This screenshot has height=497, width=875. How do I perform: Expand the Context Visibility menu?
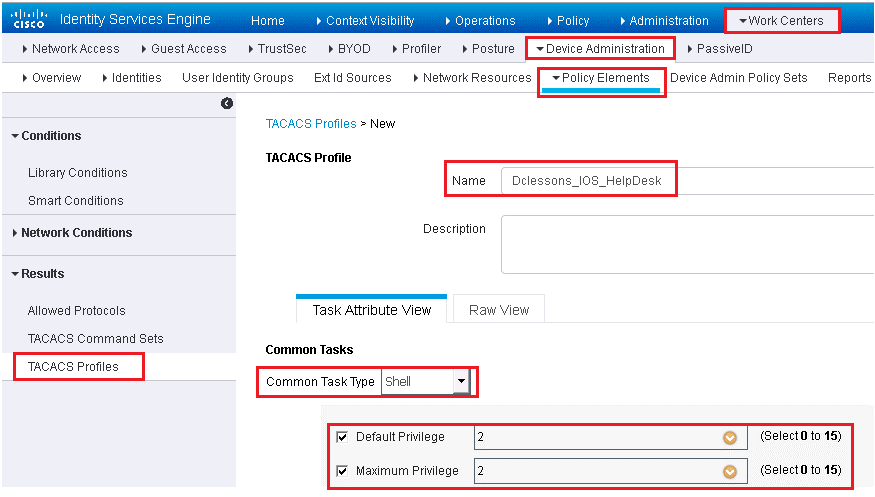click(x=366, y=21)
